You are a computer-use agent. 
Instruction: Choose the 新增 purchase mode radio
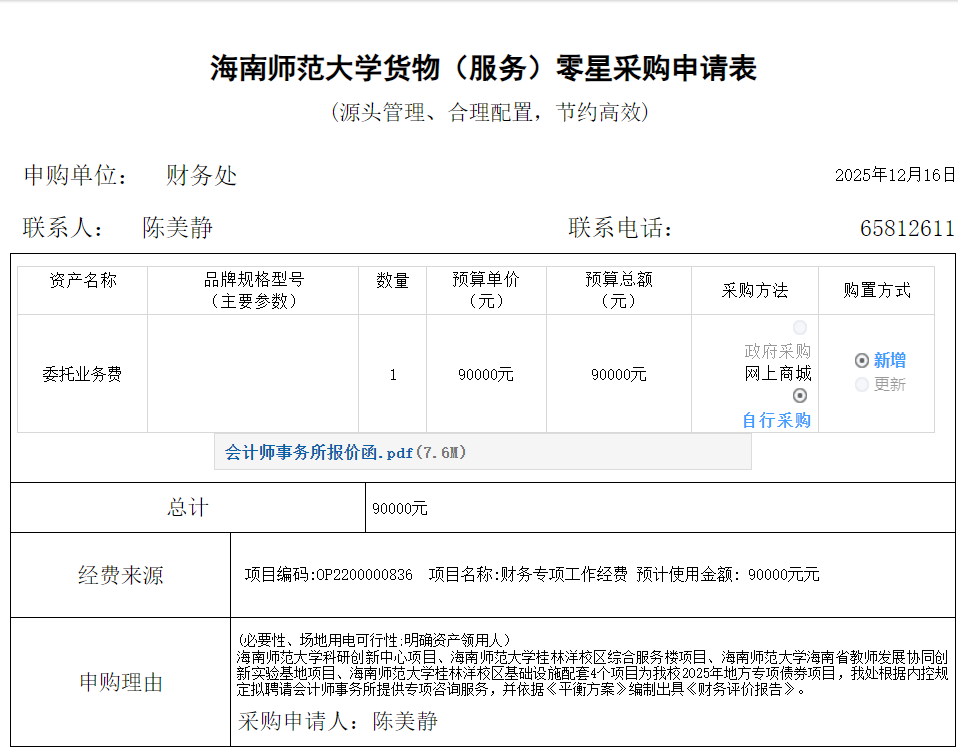(x=862, y=361)
